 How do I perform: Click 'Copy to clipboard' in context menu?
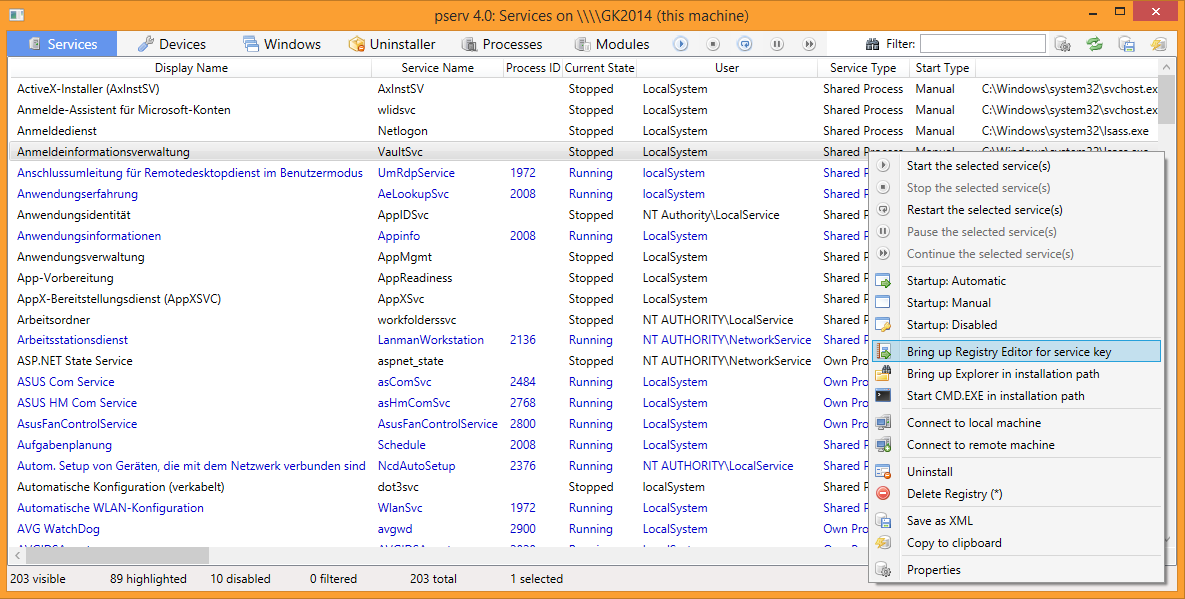pyautogui.click(x=953, y=543)
